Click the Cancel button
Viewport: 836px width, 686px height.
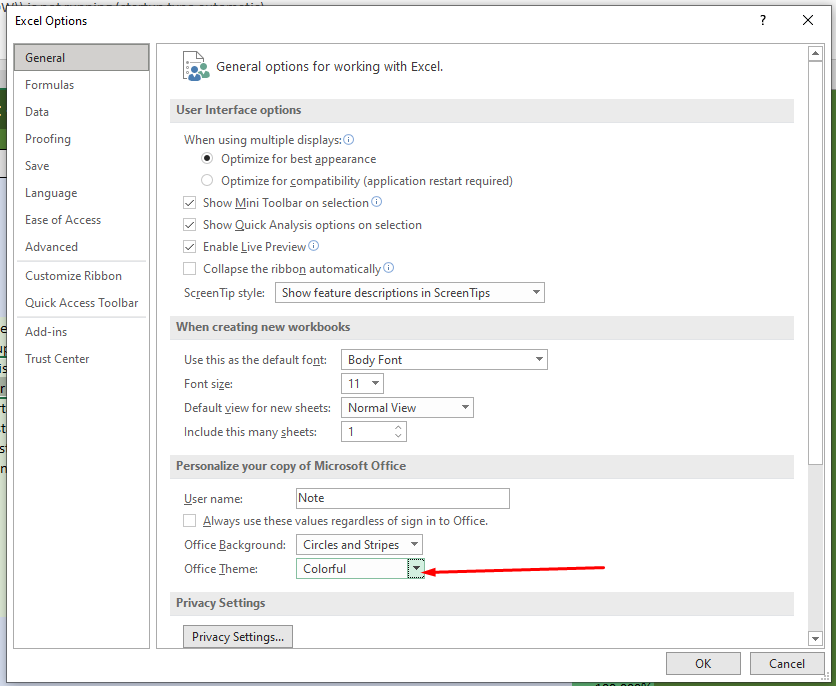[x=786, y=664]
